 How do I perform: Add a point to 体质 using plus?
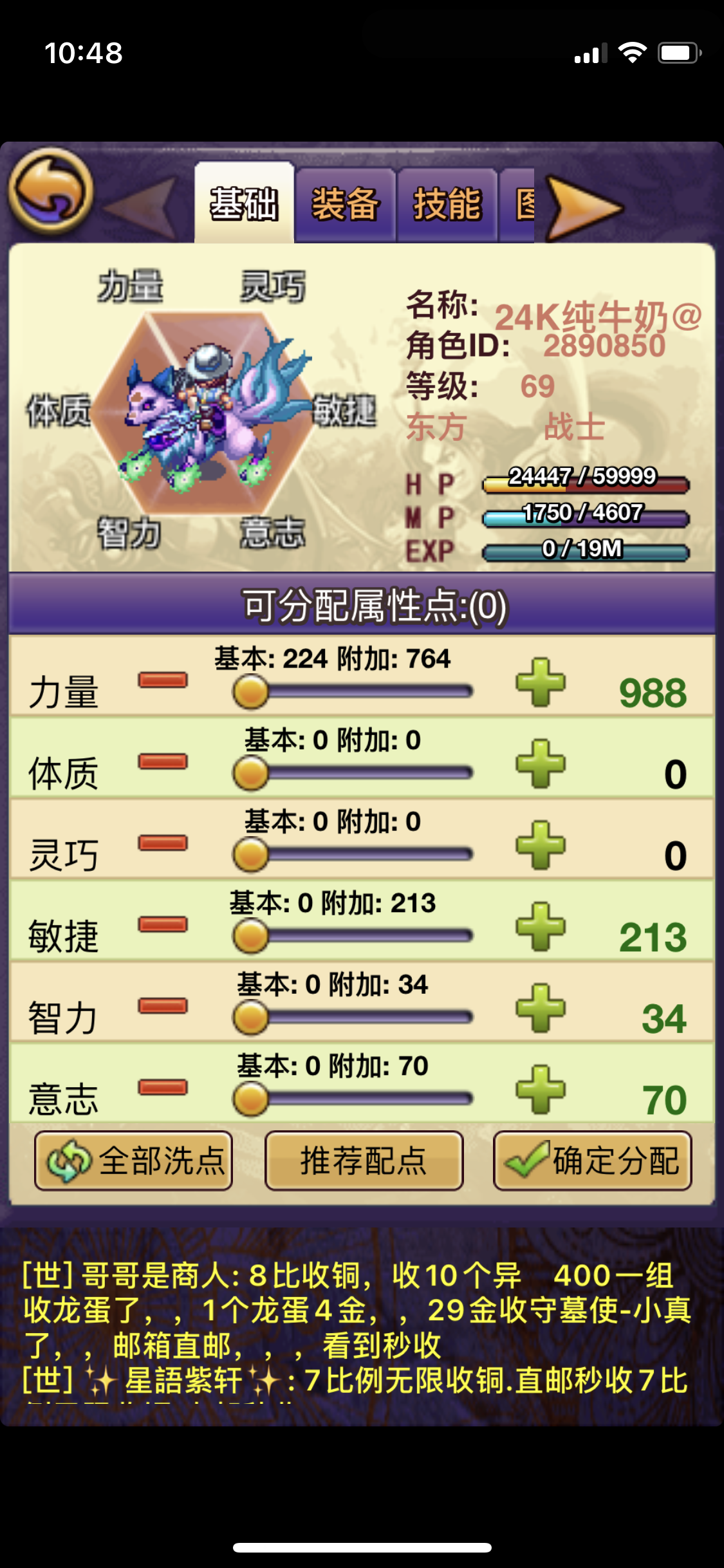coord(541,764)
